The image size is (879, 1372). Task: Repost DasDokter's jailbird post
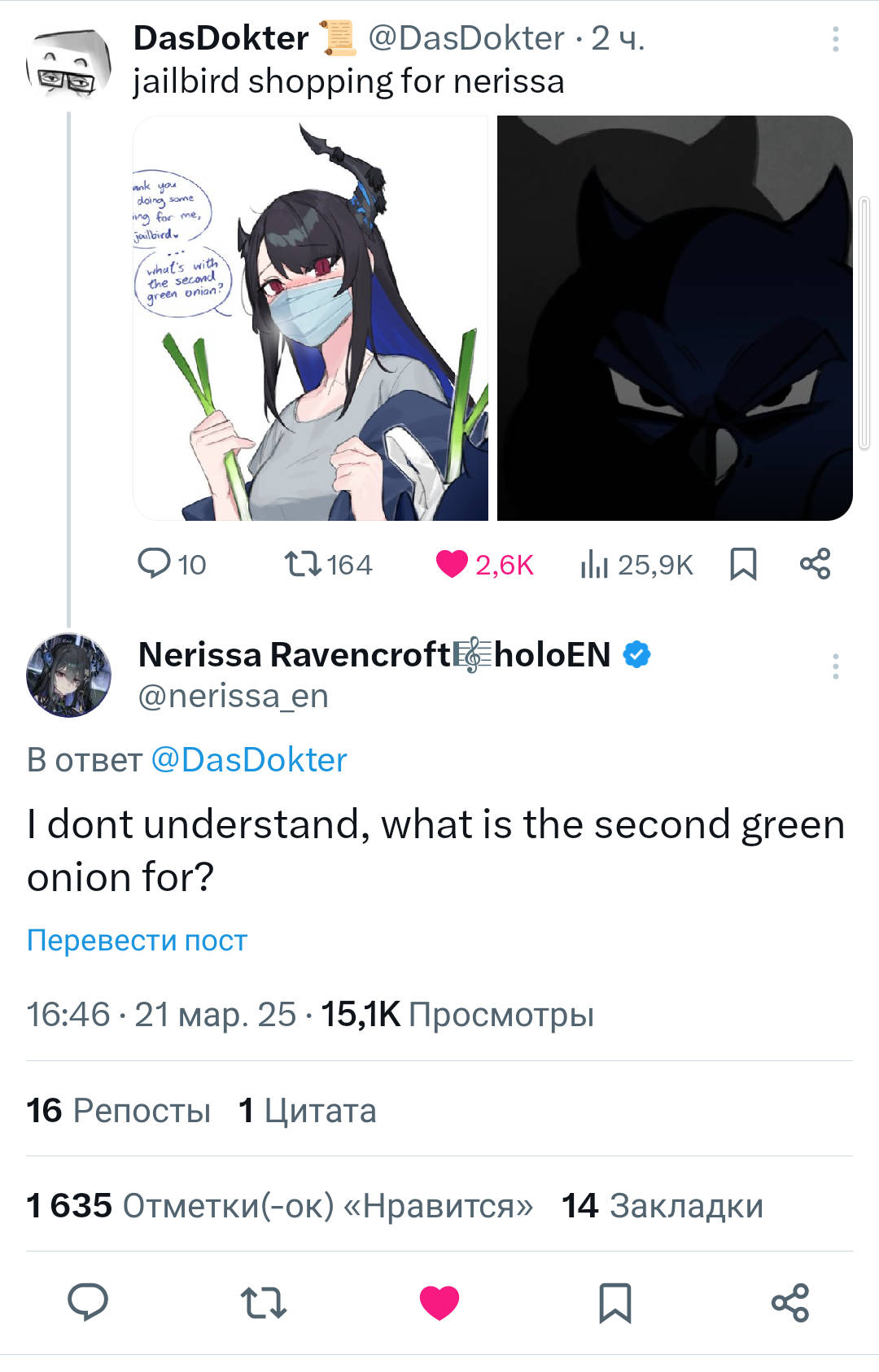tap(304, 564)
